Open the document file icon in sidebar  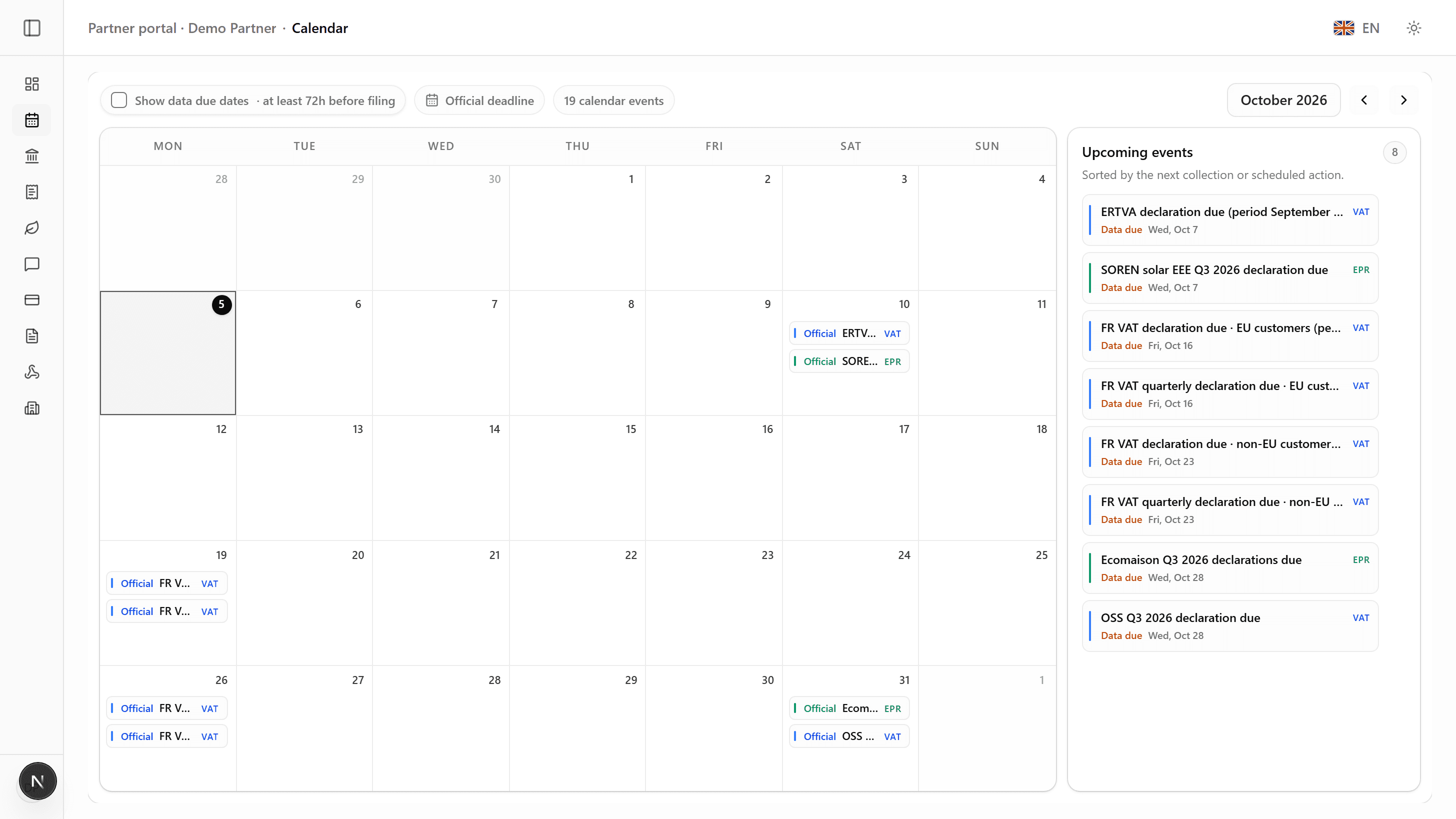(x=32, y=336)
